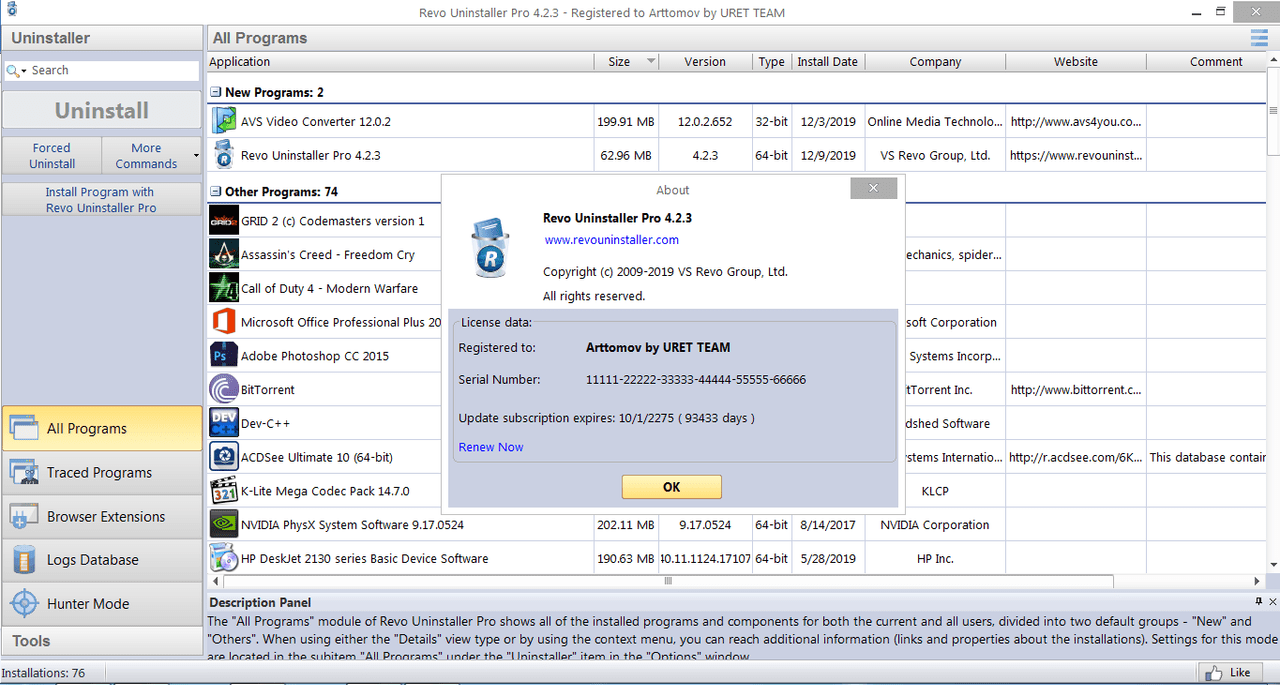Image resolution: width=1280 pixels, height=685 pixels.
Task: Open the All Programs module
Action: (x=102, y=428)
